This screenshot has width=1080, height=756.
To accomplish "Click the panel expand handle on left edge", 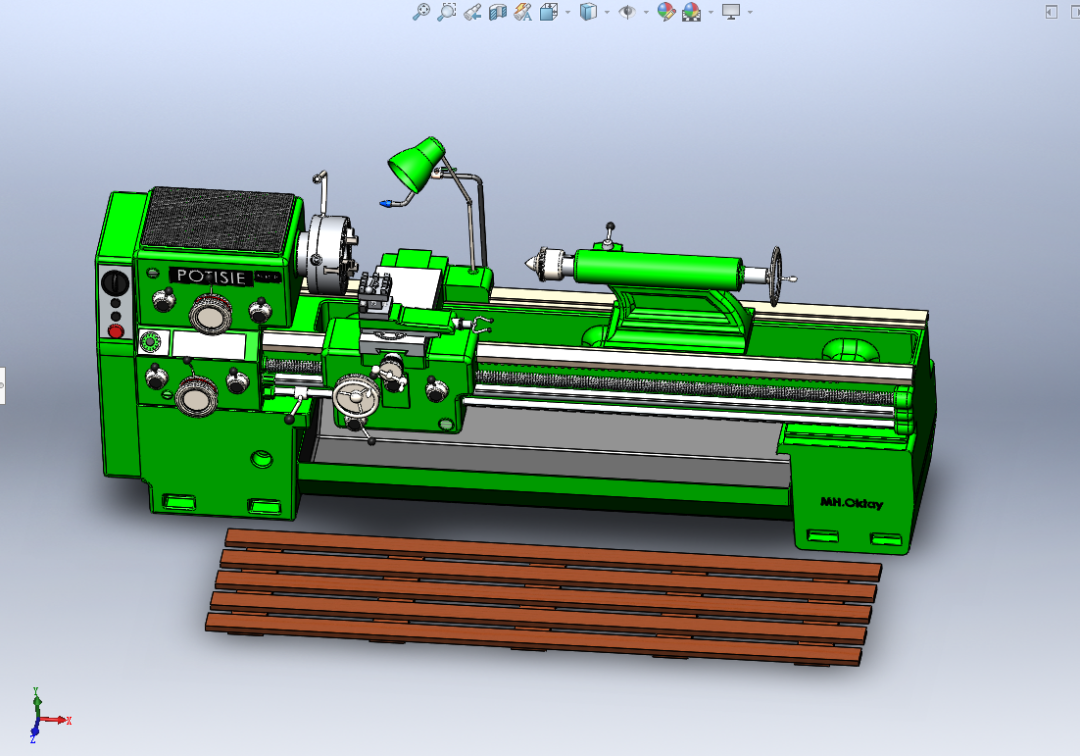I will [x=2, y=386].
